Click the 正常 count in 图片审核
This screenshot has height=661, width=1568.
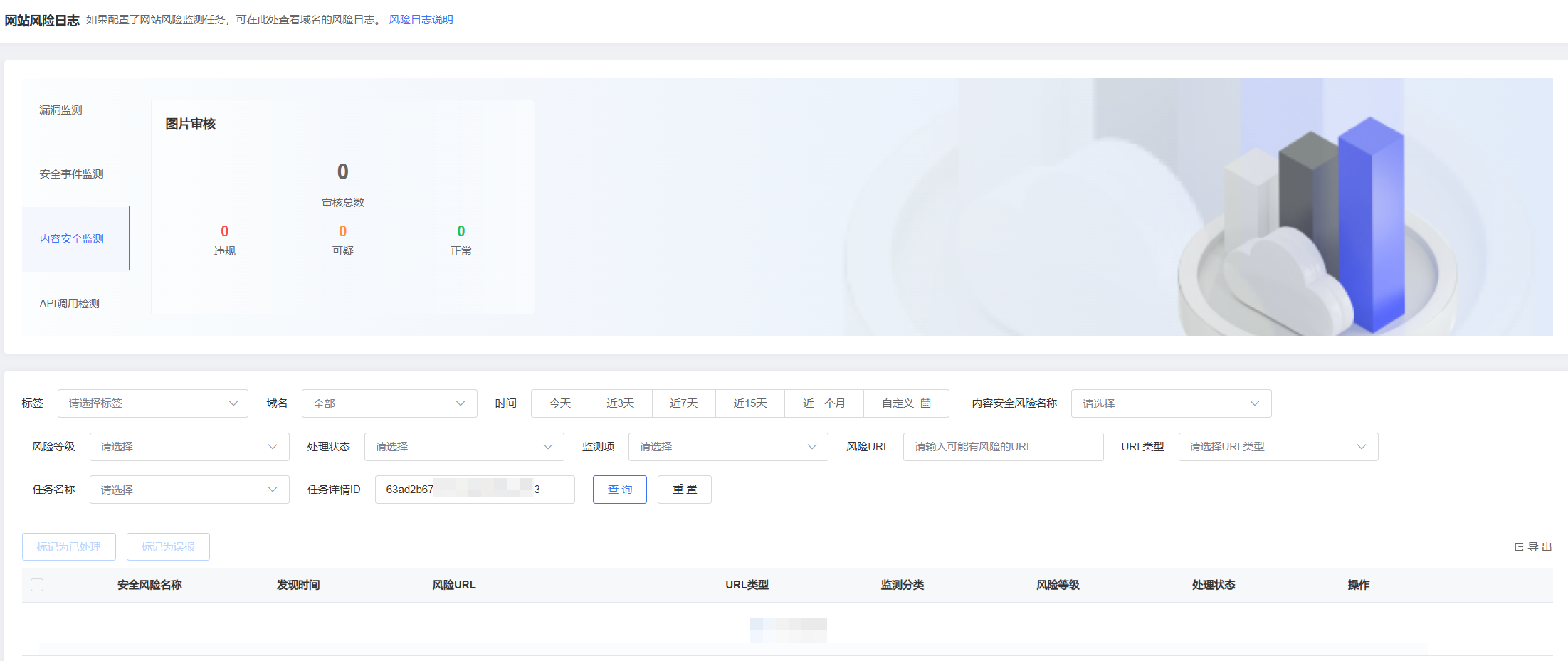click(461, 231)
